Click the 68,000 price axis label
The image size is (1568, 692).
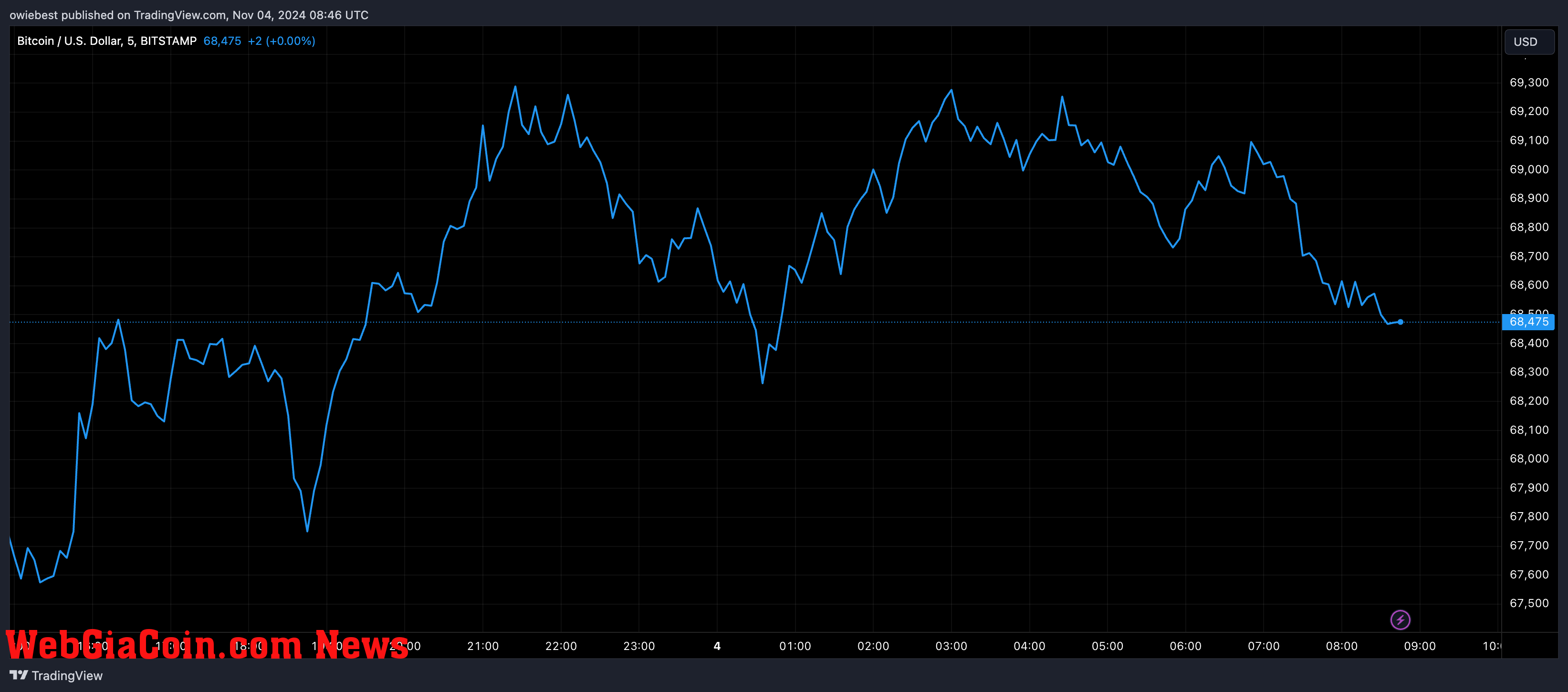point(1529,459)
